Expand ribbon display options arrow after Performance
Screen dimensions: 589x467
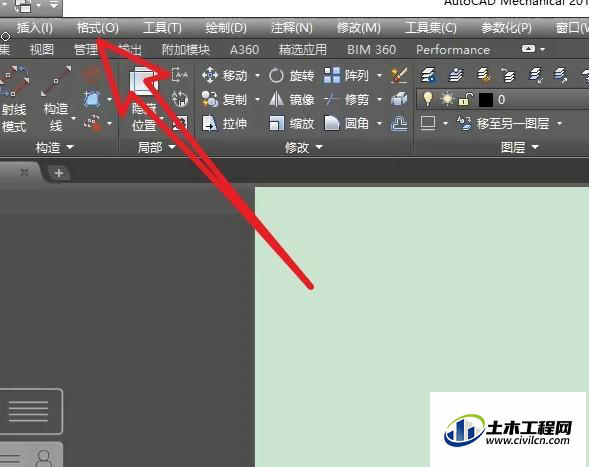coord(542,49)
